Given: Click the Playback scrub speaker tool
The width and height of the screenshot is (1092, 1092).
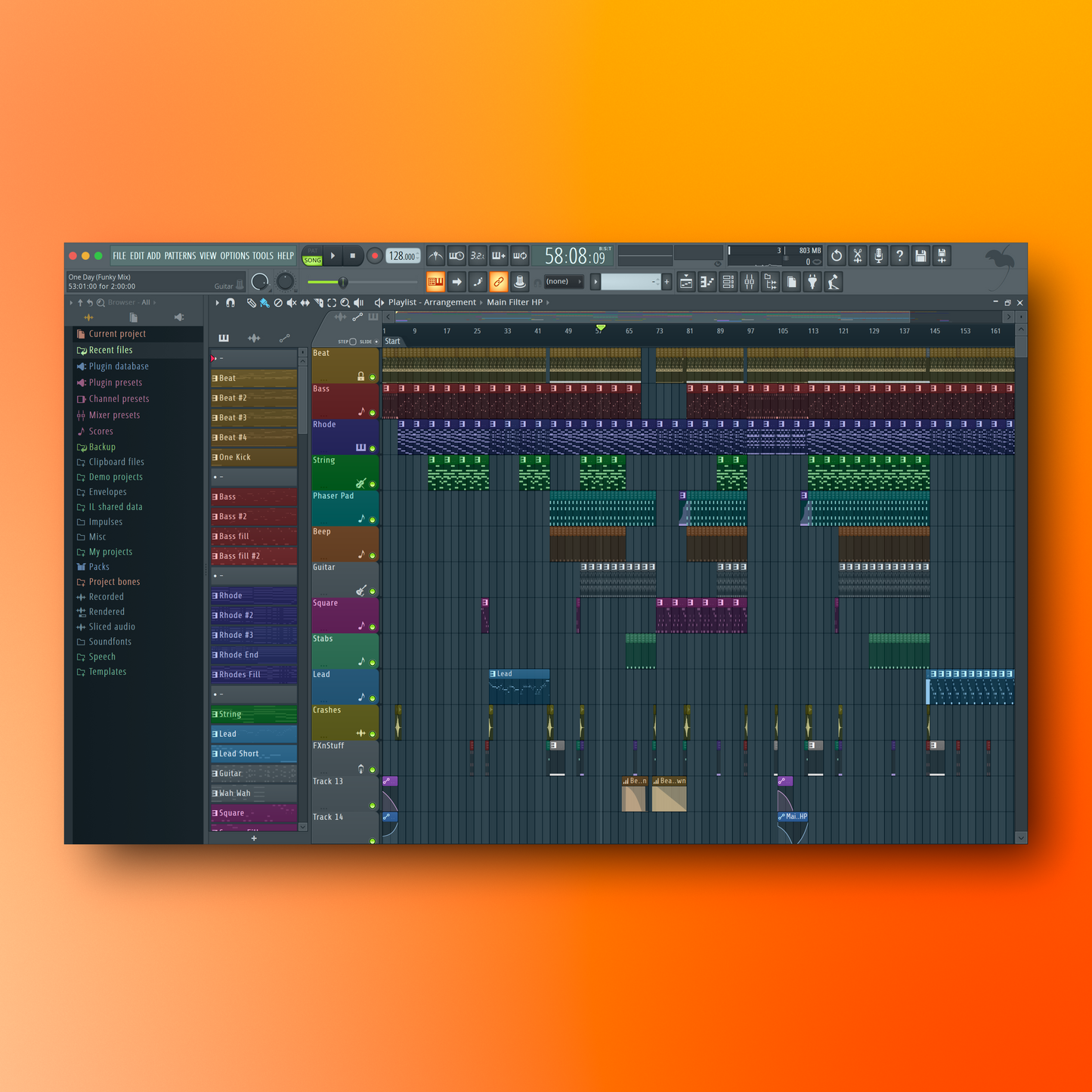Looking at the screenshot, I should click(x=359, y=303).
